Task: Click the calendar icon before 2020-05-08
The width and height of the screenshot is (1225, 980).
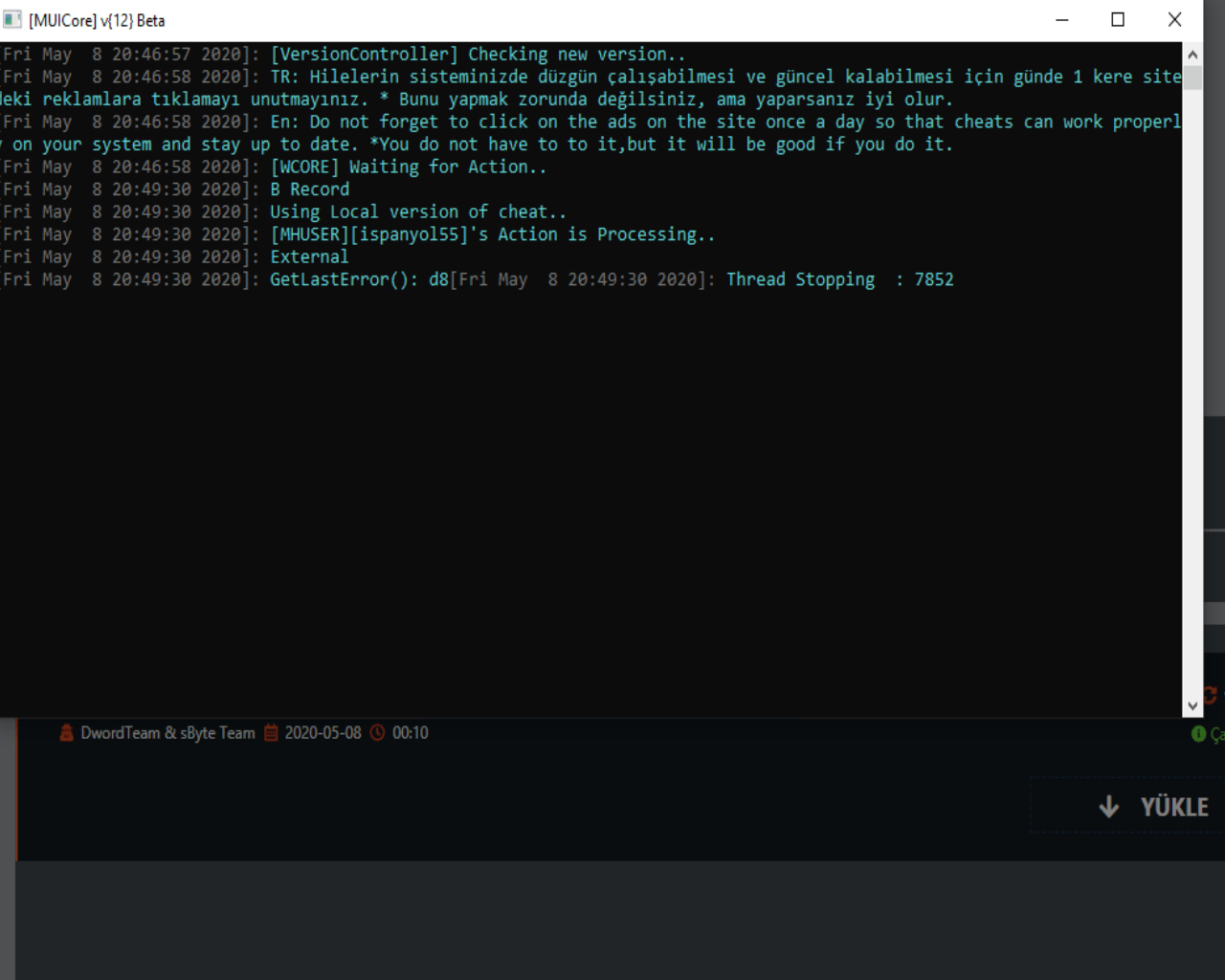Action: coord(272,733)
